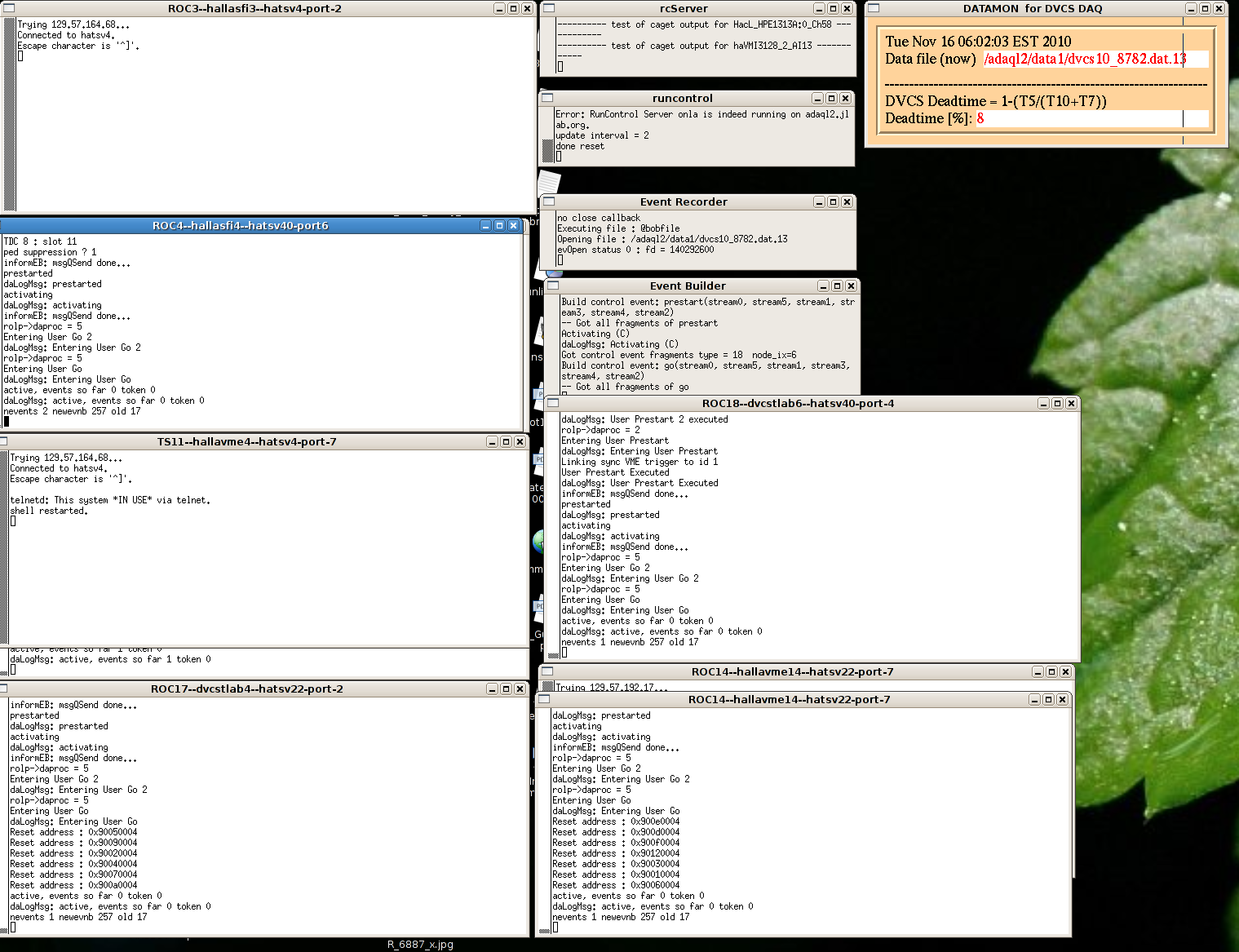Click 'Opening file : /adaql2/data1/dvcs10_8782.dat.13' line

672,239
